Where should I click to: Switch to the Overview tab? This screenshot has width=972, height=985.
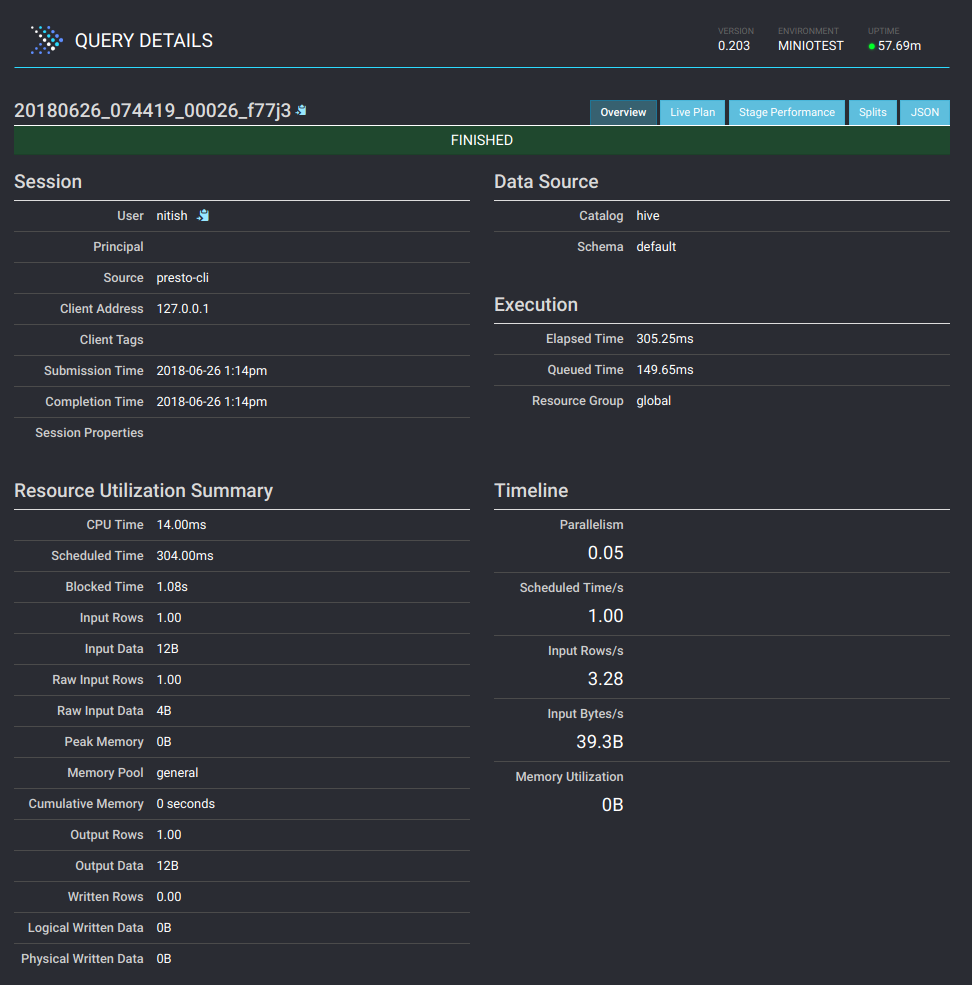pyautogui.click(x=623, y=112)
